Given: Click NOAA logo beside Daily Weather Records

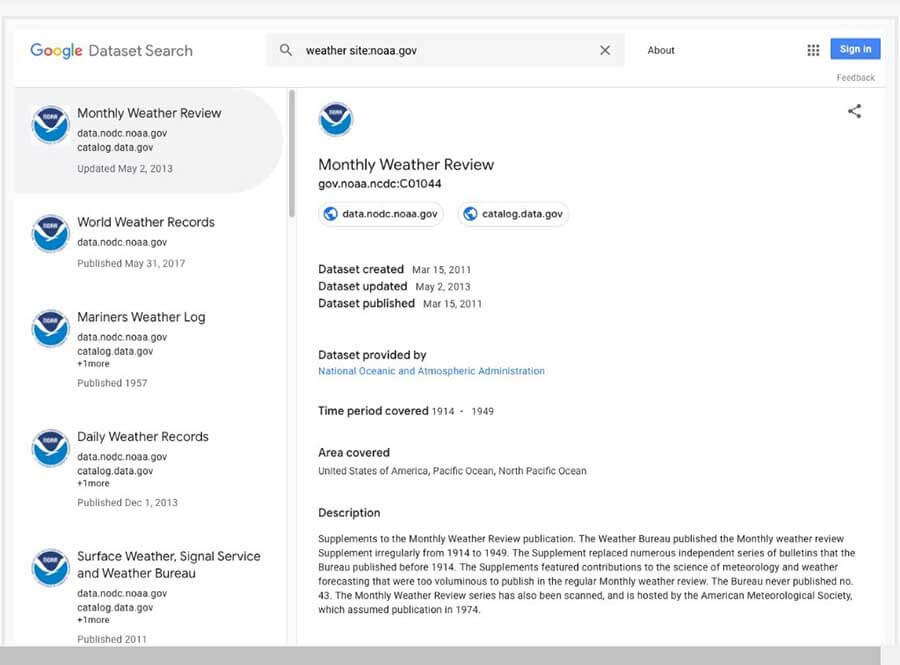Looking at the screenshot, I should click(x=51, y=448).
